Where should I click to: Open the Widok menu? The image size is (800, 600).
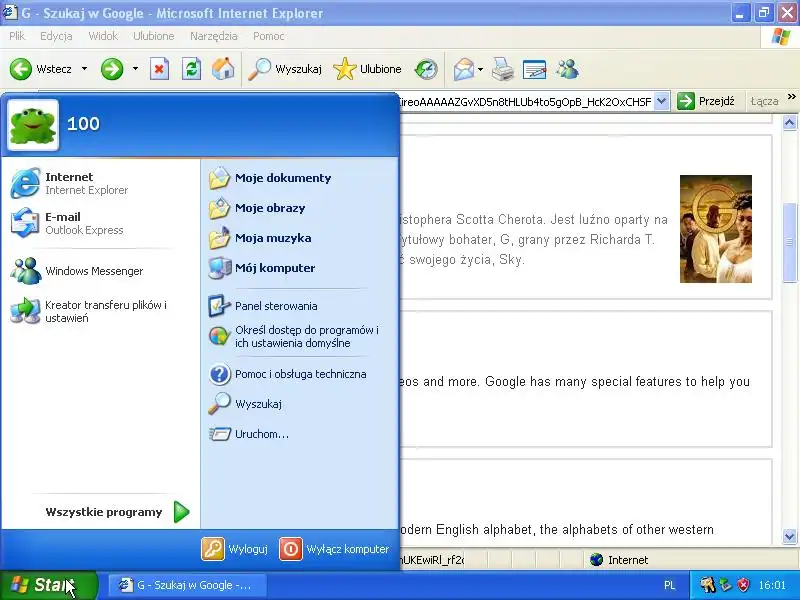pos(103,36)
